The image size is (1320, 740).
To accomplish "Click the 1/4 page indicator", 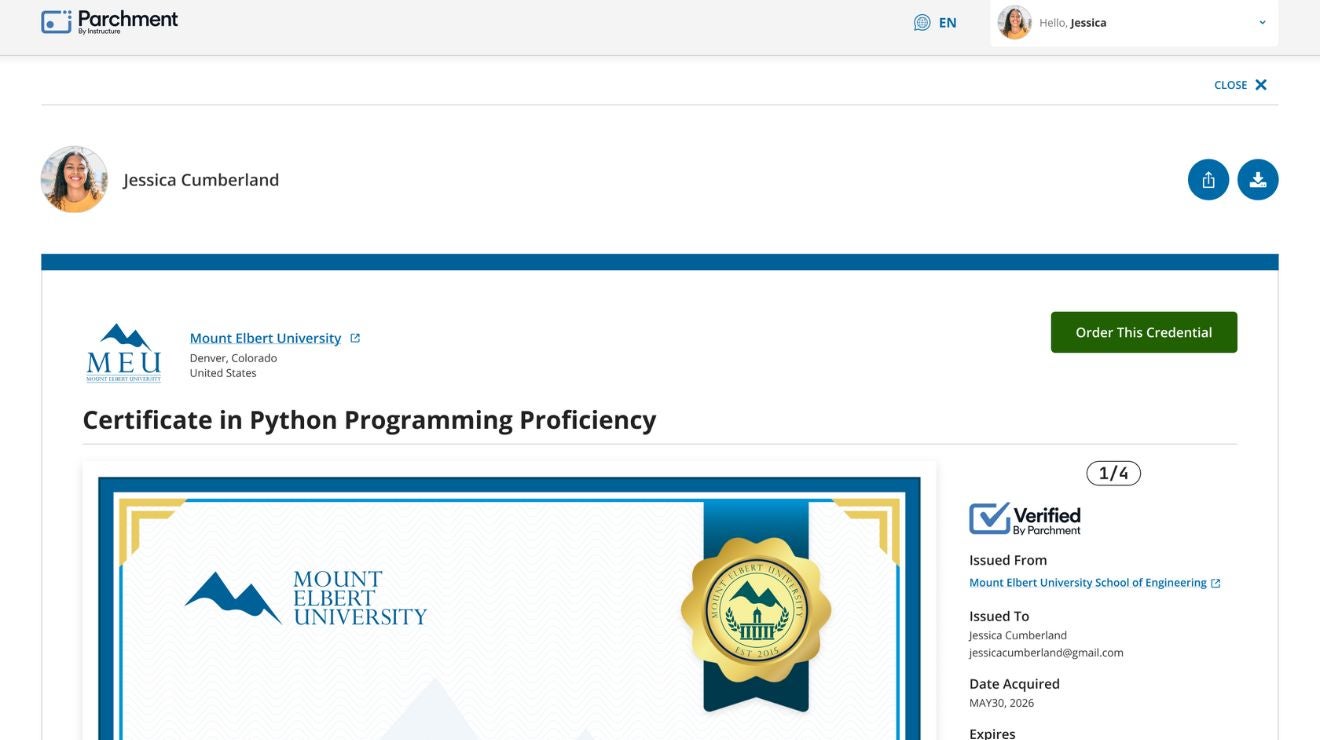I will pos(1113,473).
